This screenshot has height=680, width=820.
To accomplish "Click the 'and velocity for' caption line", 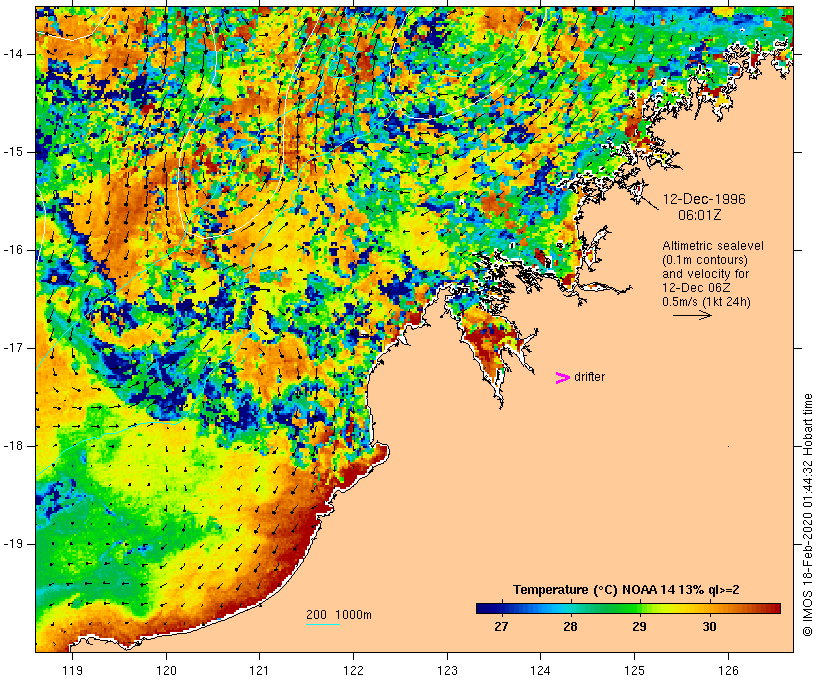I will click(x=705, y=274).
